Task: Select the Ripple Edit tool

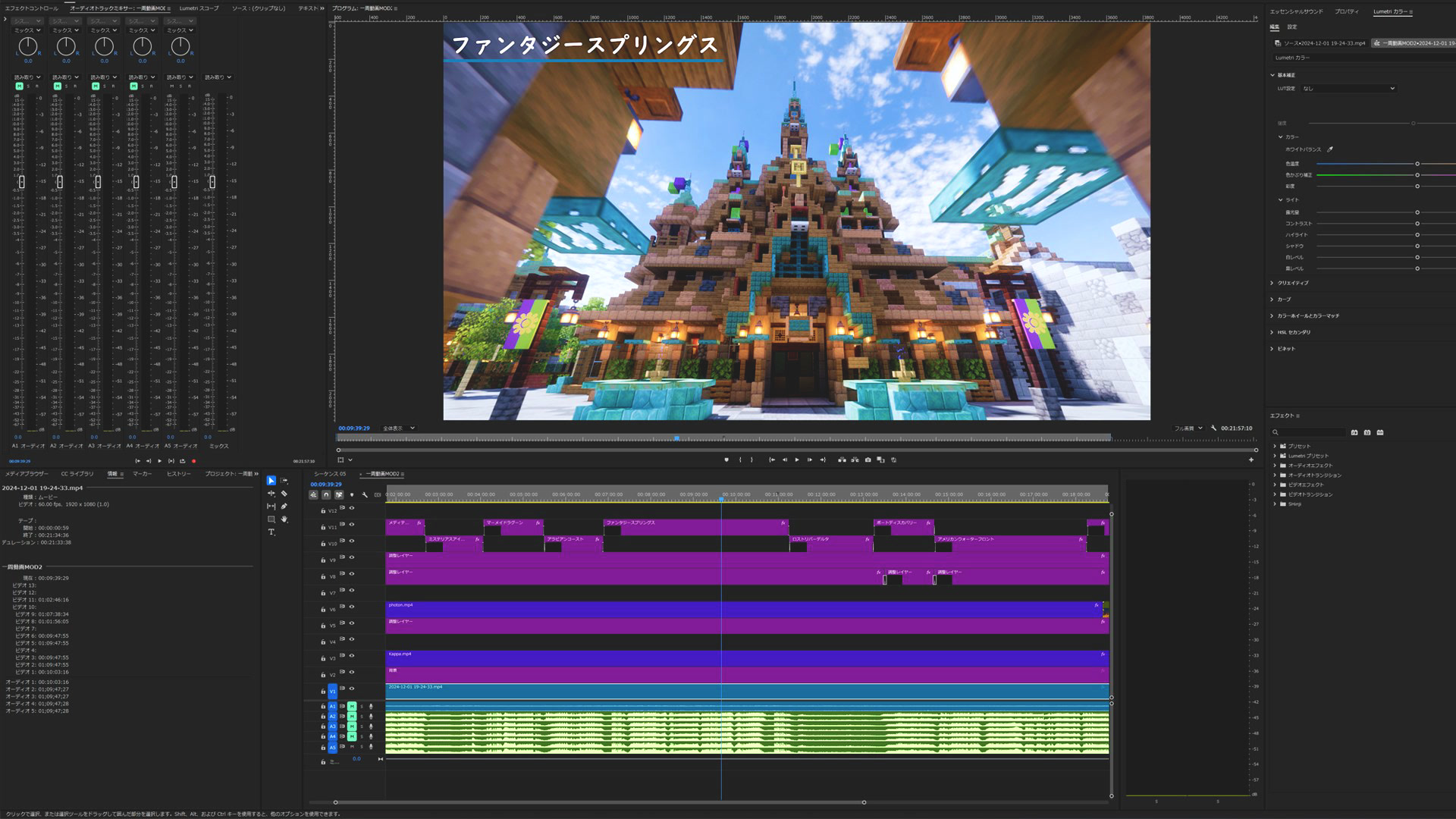Action: [x=271, y=494]
